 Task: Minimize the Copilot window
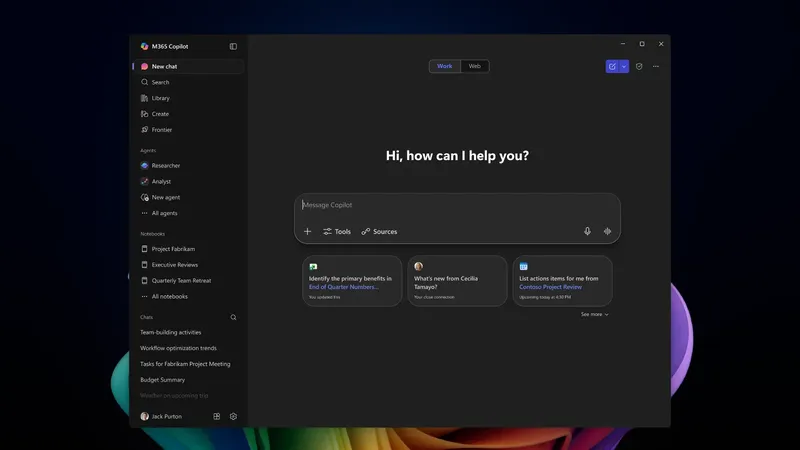coord(623,44)
